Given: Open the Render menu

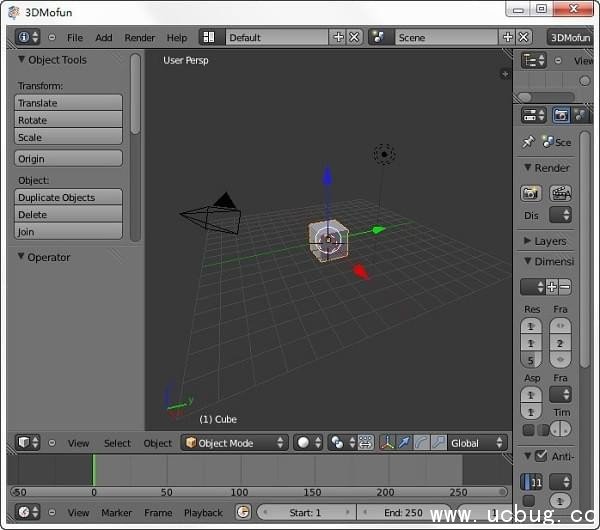Looking at the screenshot, I should 140,38.
